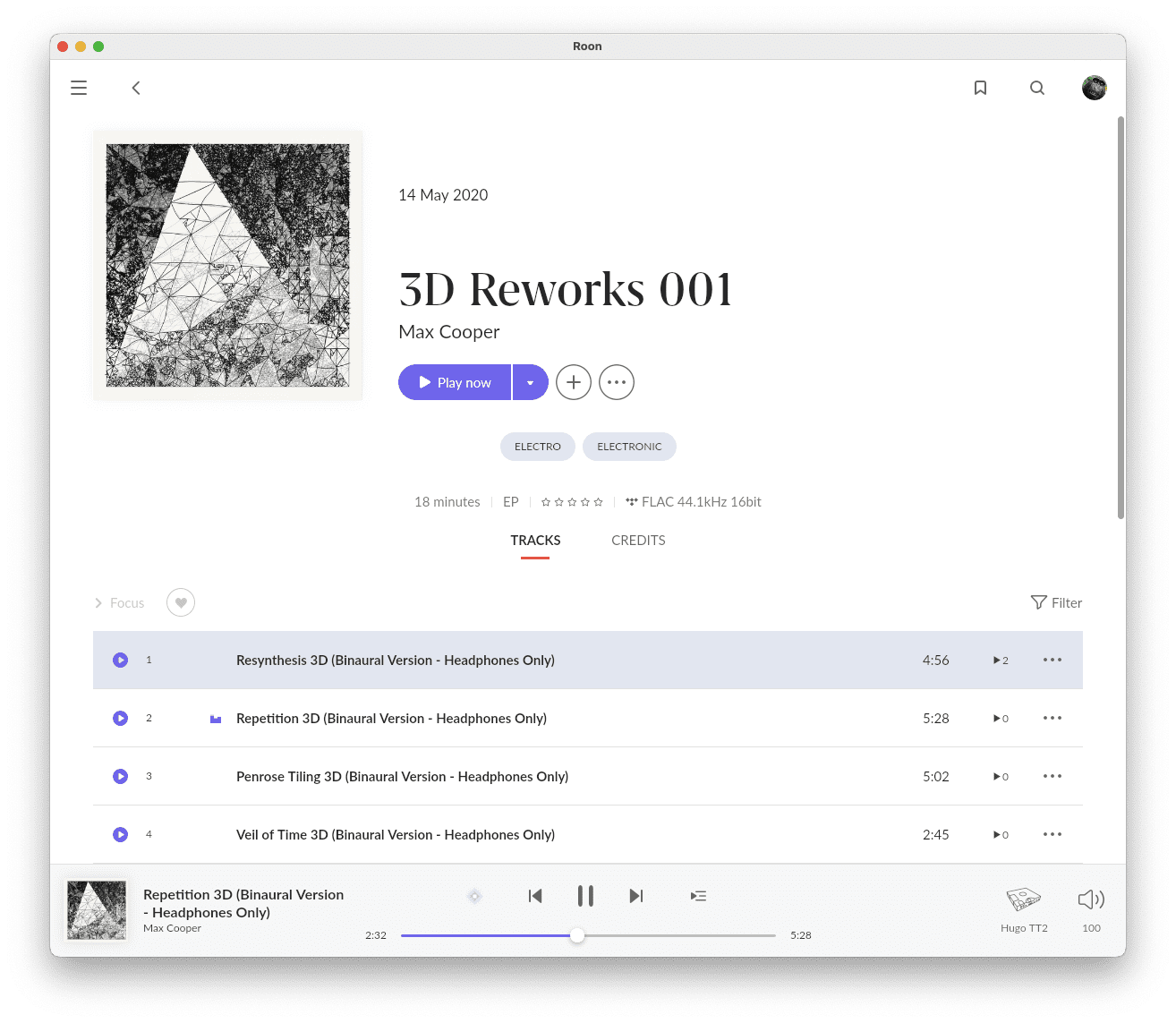The width and height of the screenshot is (1176, 1023).
Task: Open the play queue icon
Action: pos(699,896)
